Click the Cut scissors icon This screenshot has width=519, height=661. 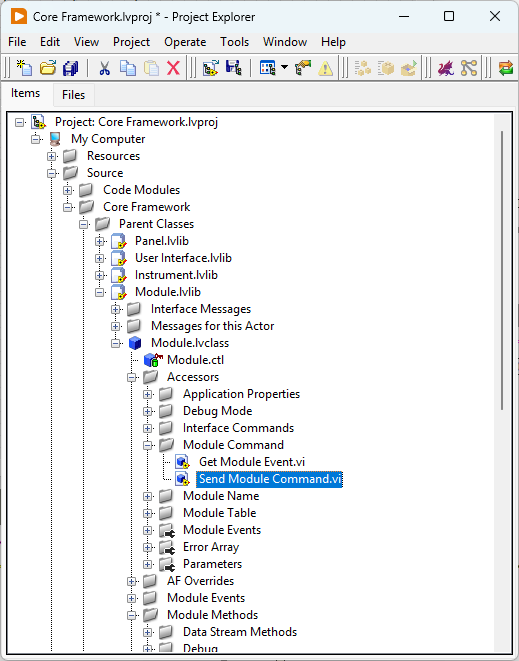click(105, 68)
